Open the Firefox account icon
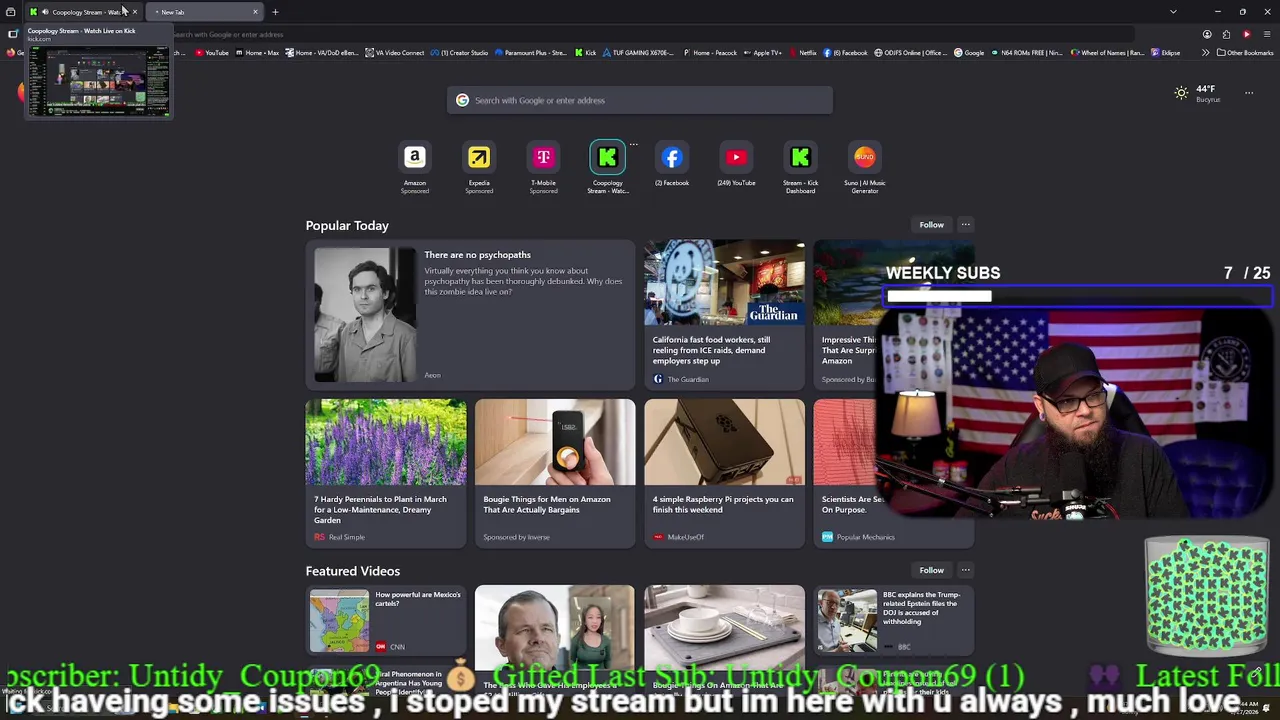Screen dimensions: 1280x720 point(1207,34)
